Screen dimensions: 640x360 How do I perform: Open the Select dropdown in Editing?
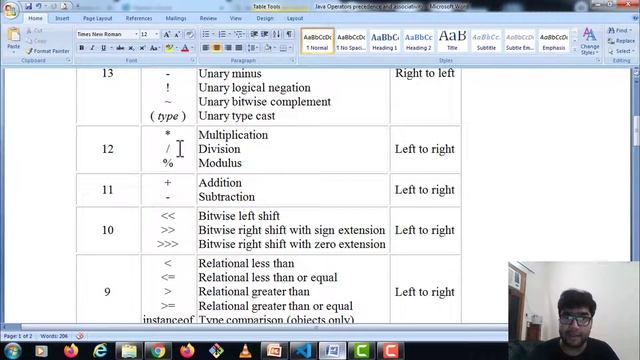tap(620, 51)
